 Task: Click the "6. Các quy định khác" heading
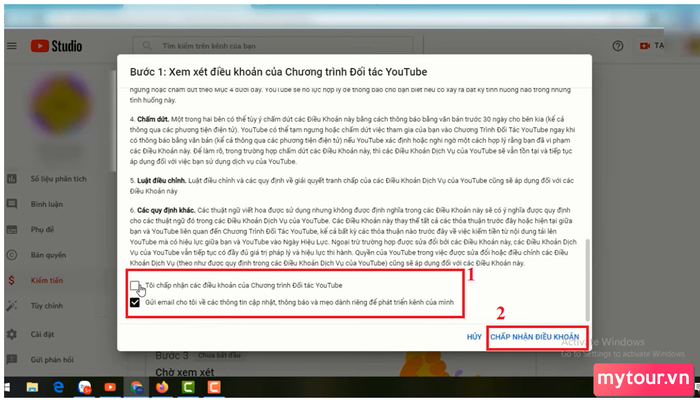pyautogui.click(x=162, y=210)
